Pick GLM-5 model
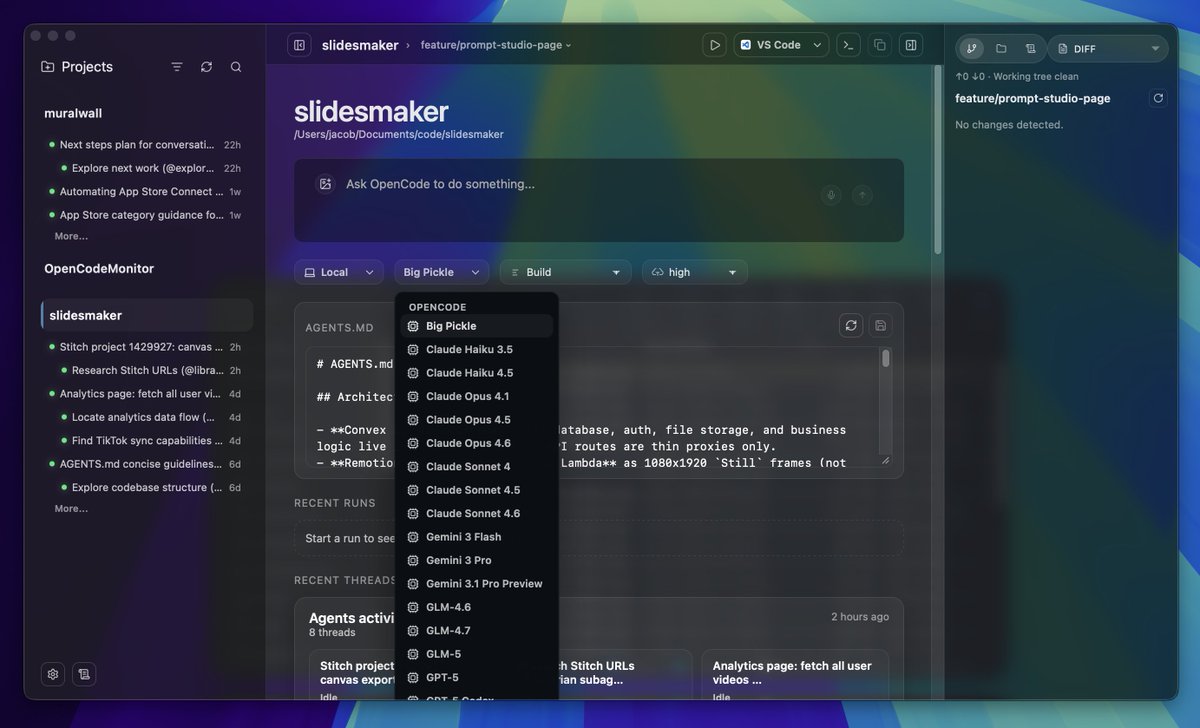Screen dimensions: 1200x728 point(477,654)
